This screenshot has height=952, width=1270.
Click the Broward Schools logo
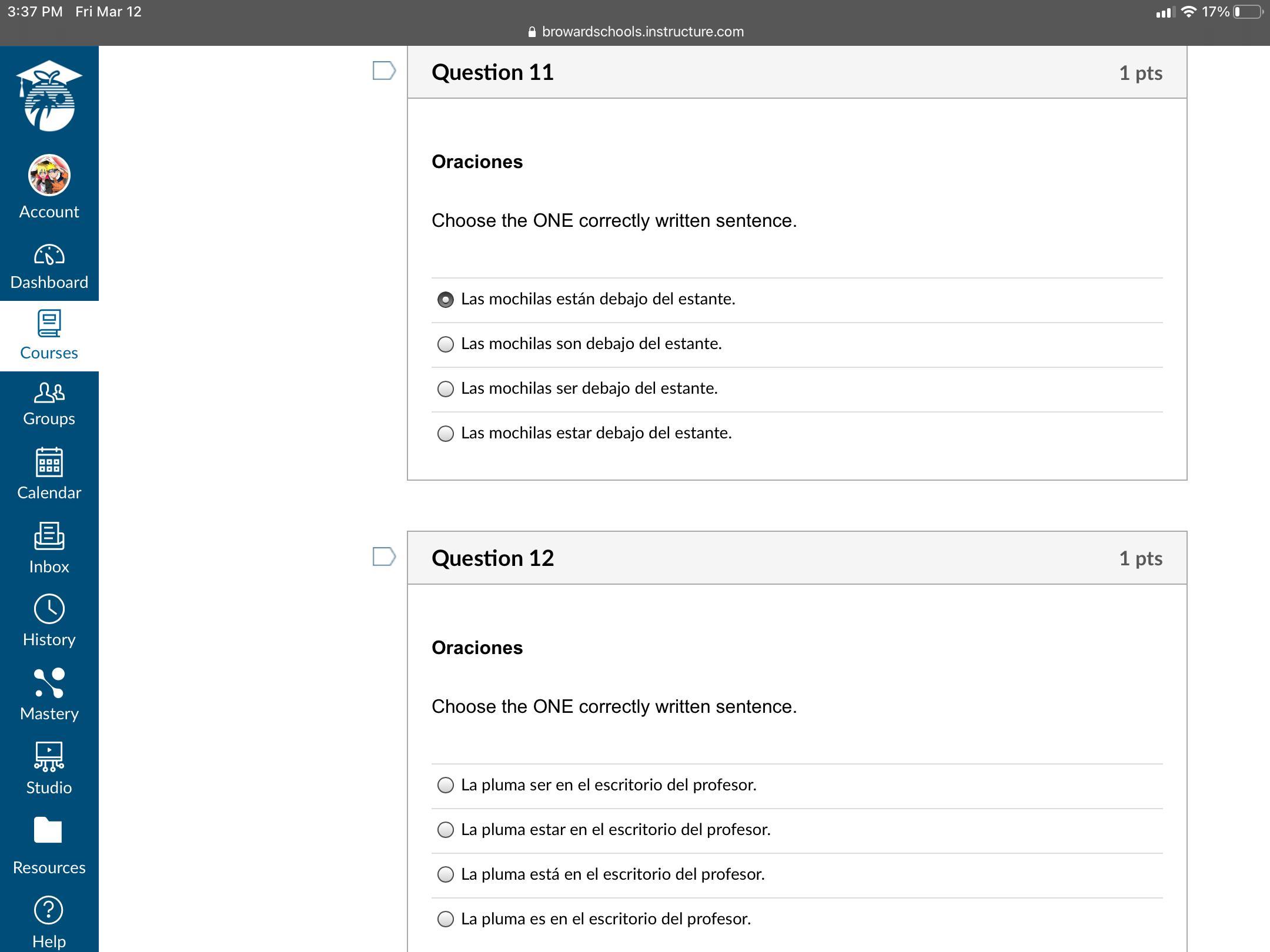(x=49, y=96)
